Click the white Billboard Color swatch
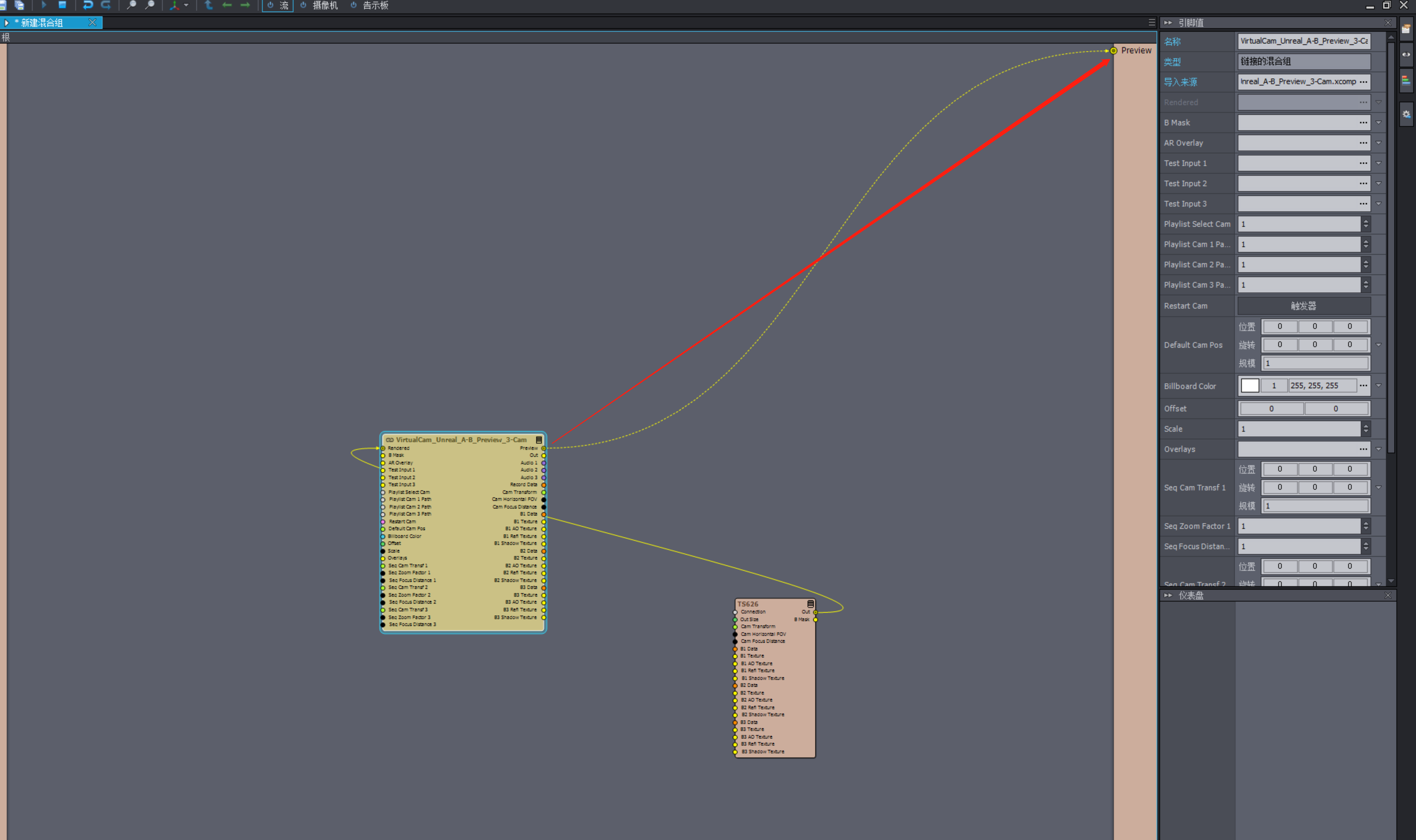 click(x=1250, y=386)
